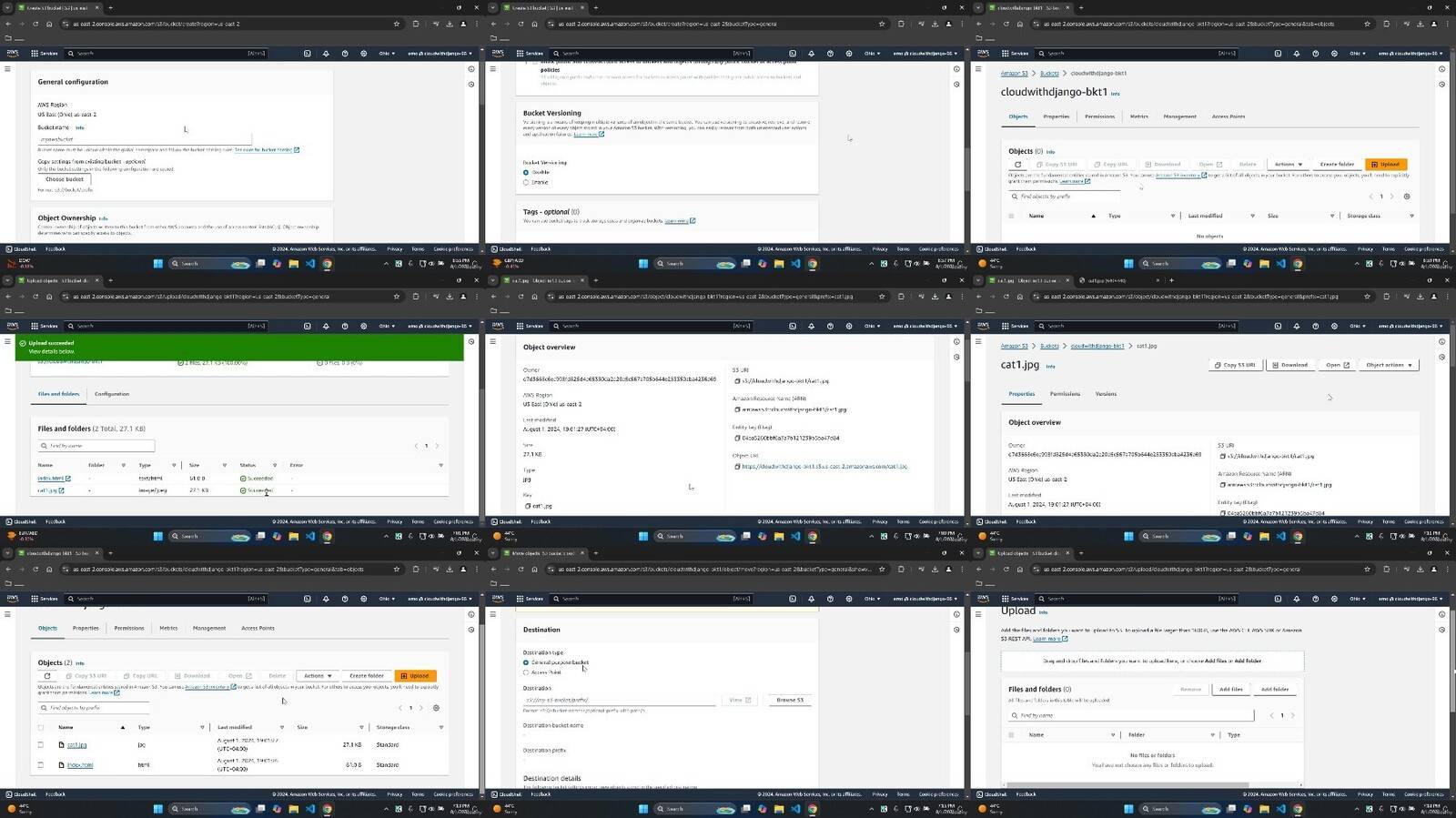Viewport: 1456px width, 818px height.
Task: Open Metrics tab in Objects (0) bucket window
Action: [x=1138, y=116]
